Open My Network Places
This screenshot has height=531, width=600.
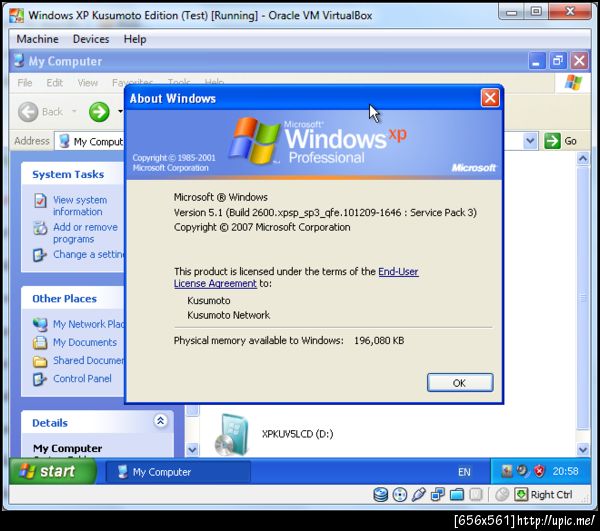coord(88,324)
